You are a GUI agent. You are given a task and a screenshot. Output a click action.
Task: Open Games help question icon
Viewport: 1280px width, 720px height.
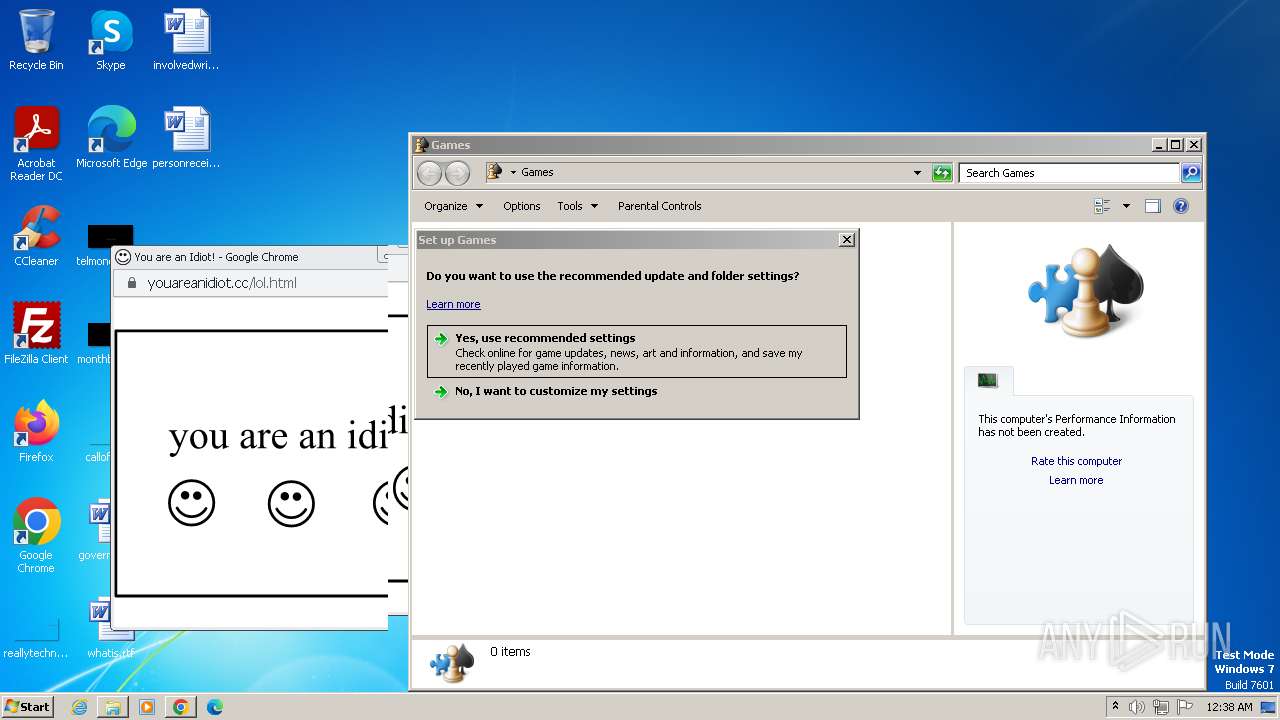tap(1180, 206)
